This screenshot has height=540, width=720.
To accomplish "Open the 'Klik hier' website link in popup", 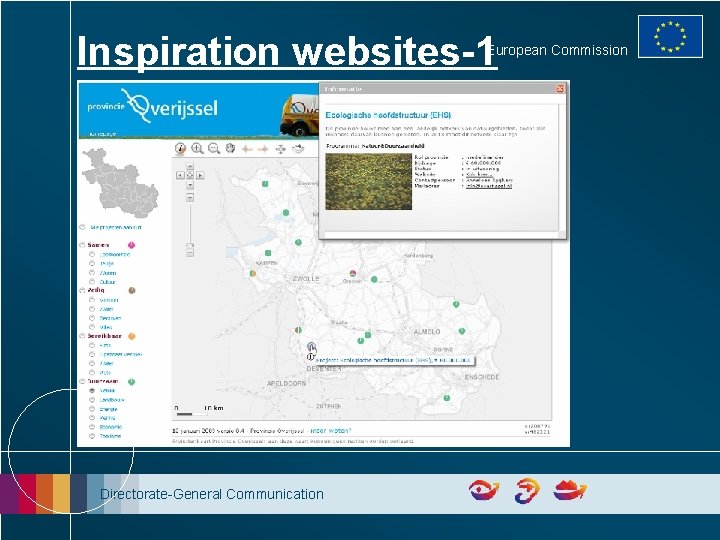I will pyautogui.click(x=479, y=174).
